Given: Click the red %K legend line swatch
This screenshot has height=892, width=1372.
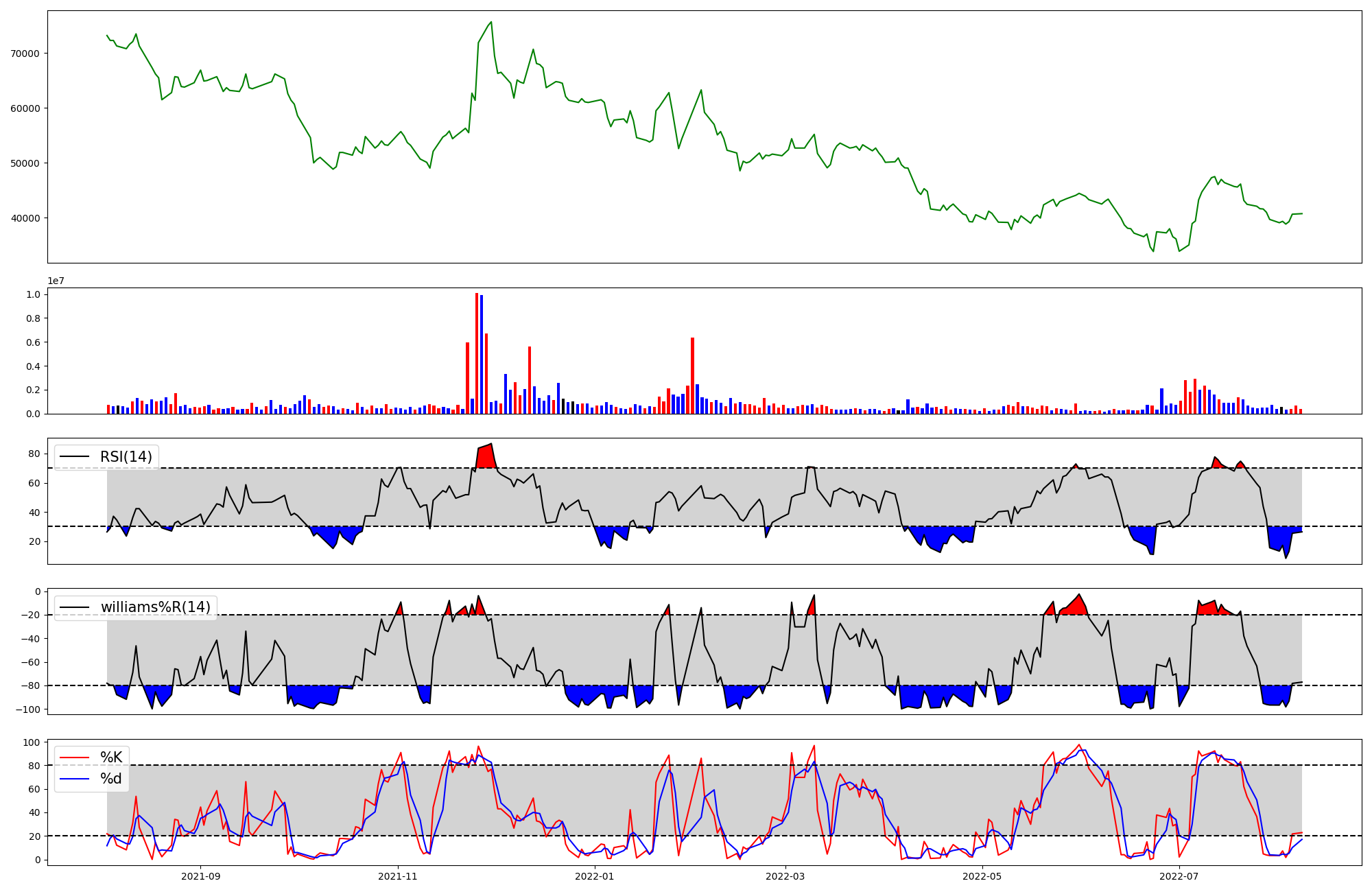Looking at the screenshot, I should click(75, 758).
